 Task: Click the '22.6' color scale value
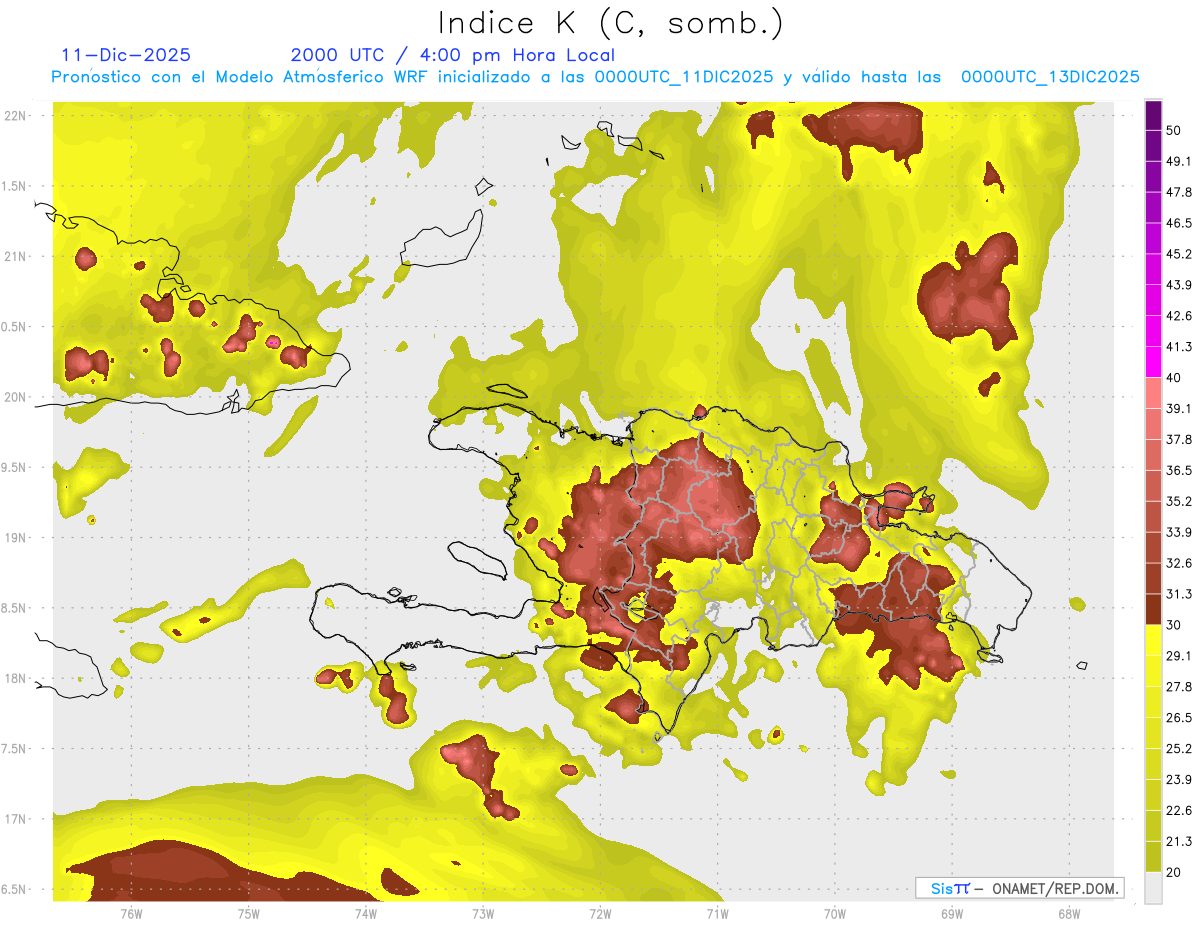pyautogui.click(x=1179, y=811)
